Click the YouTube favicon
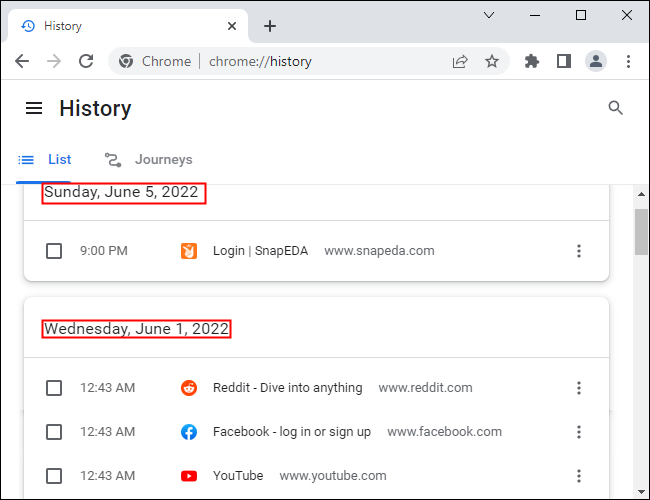 coord(189,476)
